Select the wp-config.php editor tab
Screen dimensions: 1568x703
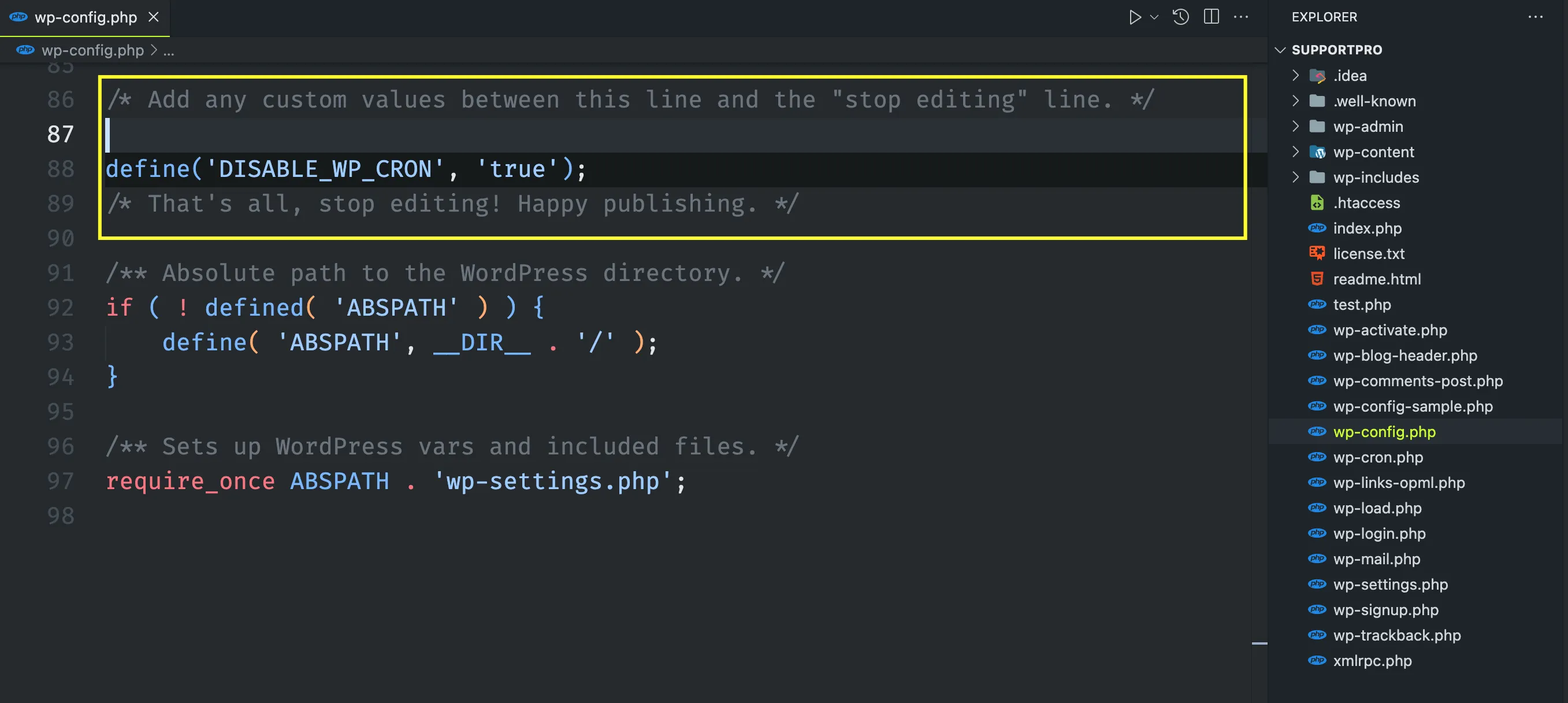tap(84, 17)
